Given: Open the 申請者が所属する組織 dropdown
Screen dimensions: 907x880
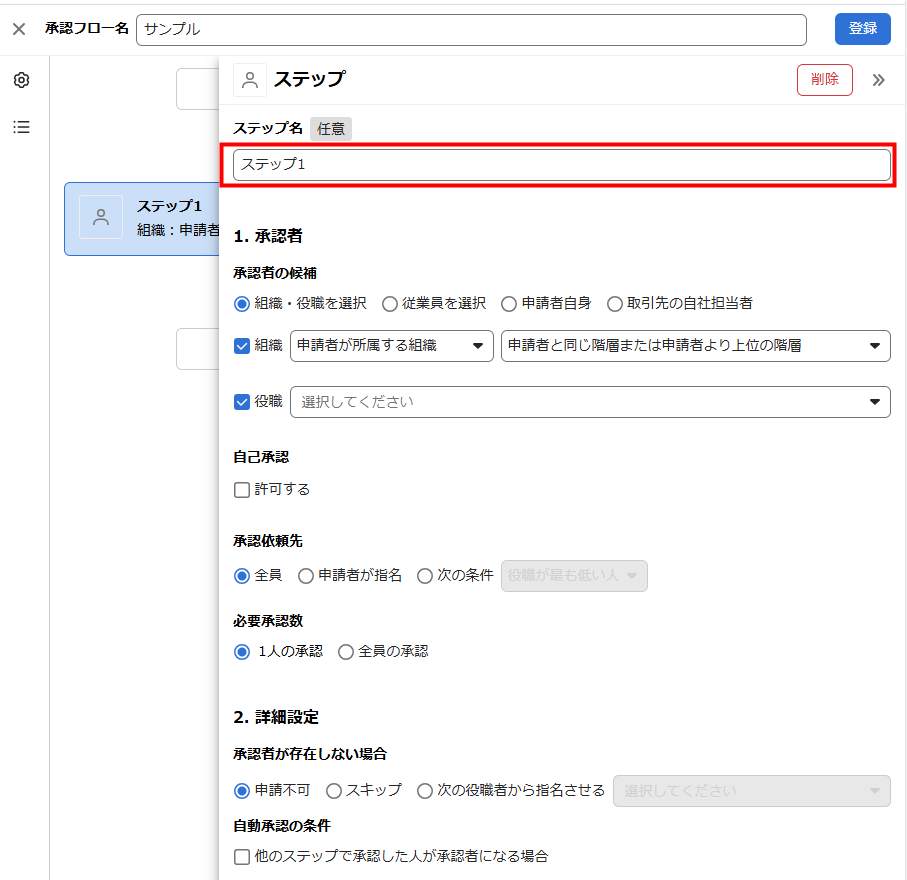Looking at the screenshot, I should 391,346.
